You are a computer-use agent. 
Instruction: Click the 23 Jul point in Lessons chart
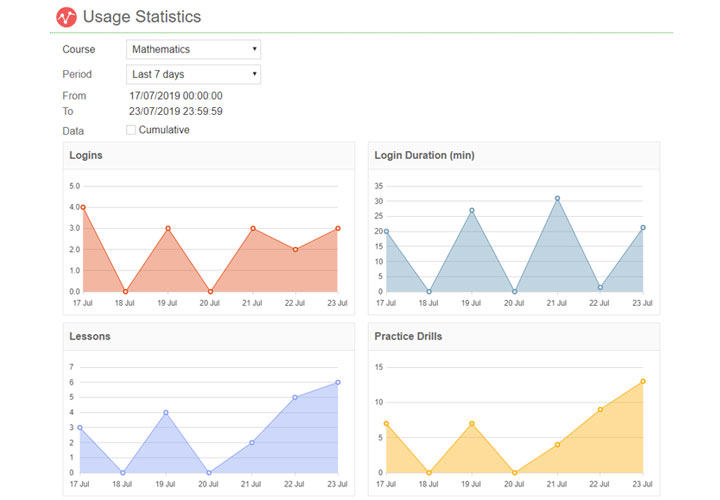click(x=338, y=382)
